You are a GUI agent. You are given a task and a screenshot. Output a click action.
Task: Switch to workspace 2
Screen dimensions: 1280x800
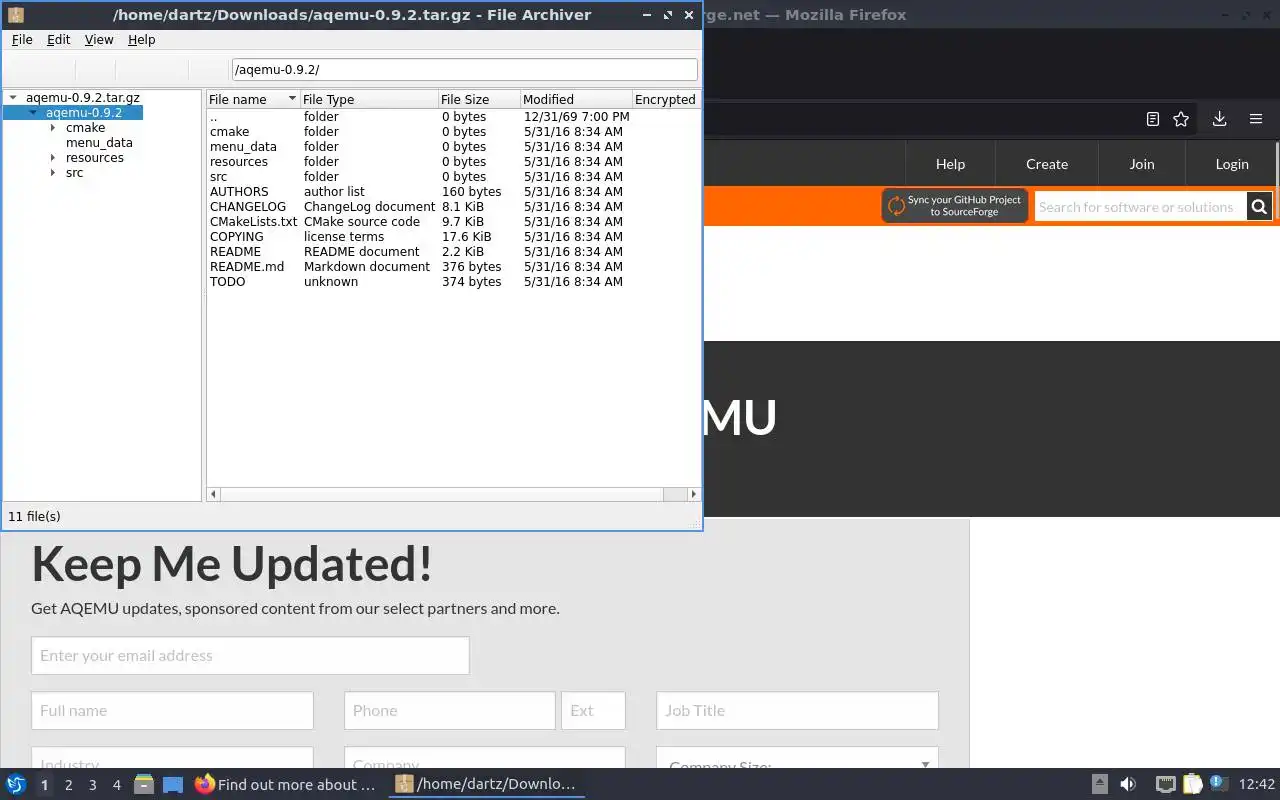click(x=68, y=785)
